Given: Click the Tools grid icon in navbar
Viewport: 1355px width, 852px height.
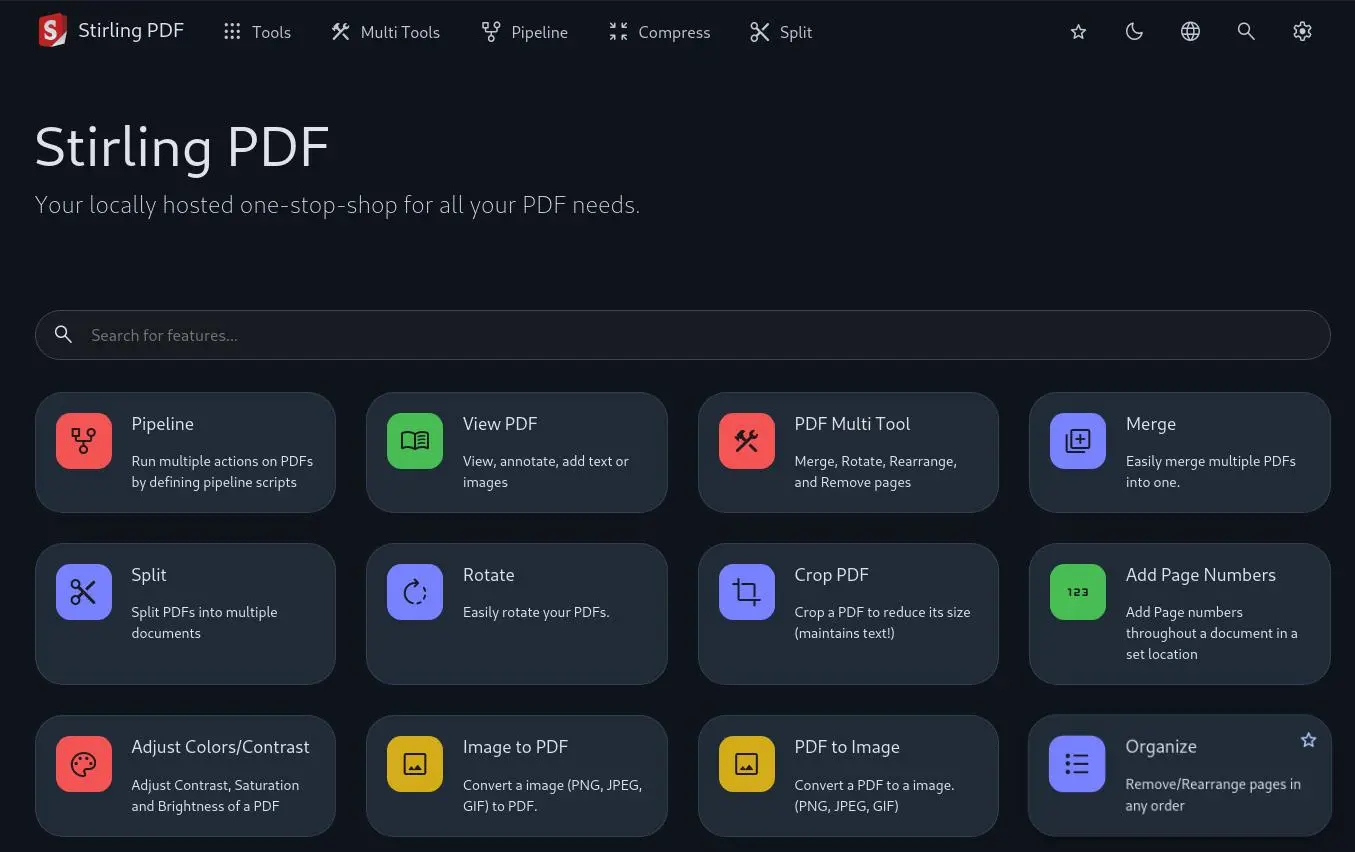Looking at the screenshot, I should coord(232,32).
